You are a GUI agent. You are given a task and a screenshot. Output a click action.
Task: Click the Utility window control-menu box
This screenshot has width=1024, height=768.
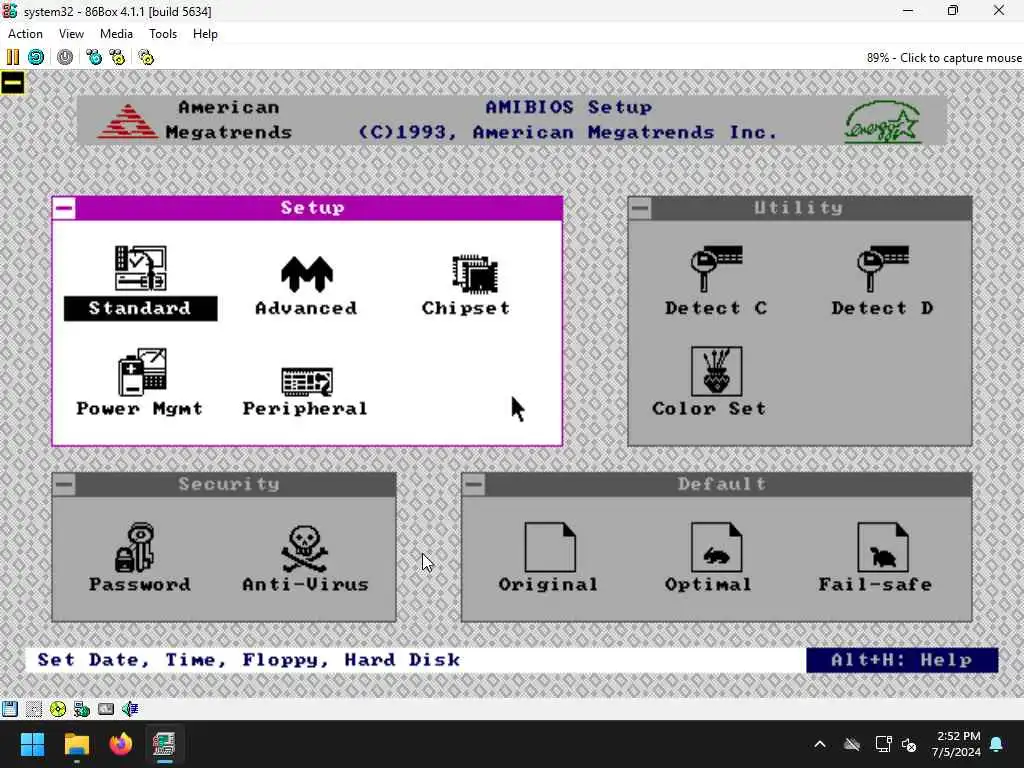[x=640, y=208]
